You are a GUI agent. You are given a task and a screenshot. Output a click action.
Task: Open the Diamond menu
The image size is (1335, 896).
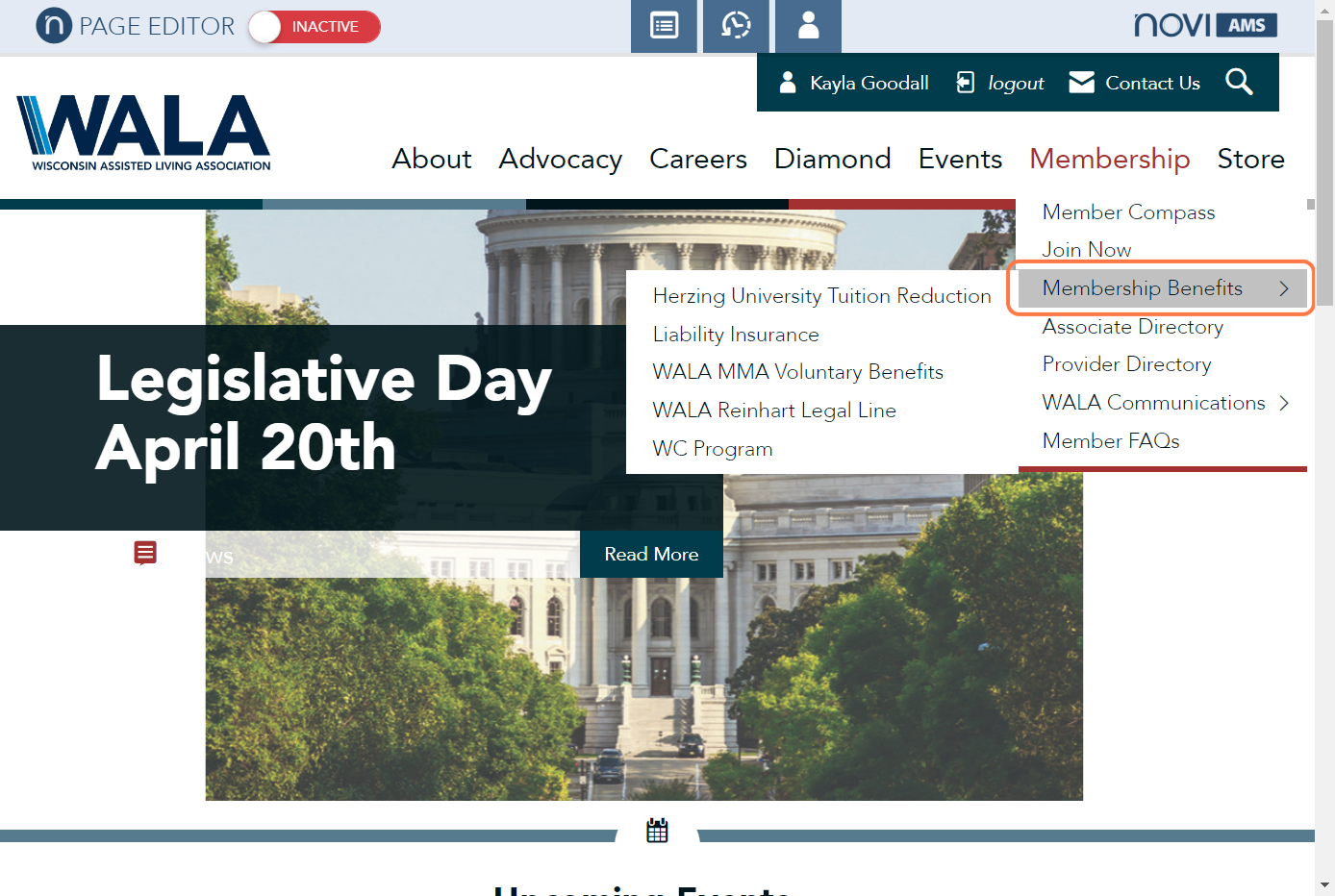pos(833,159)
